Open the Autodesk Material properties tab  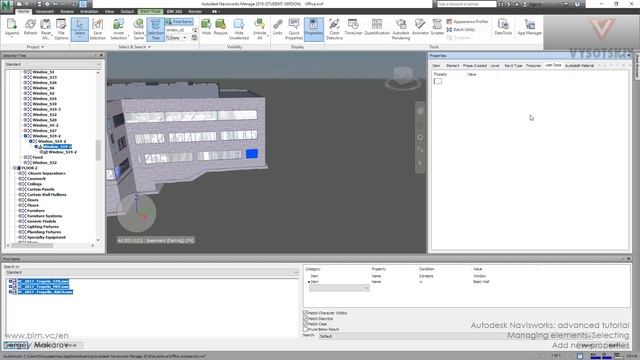(x=579, y=65)
